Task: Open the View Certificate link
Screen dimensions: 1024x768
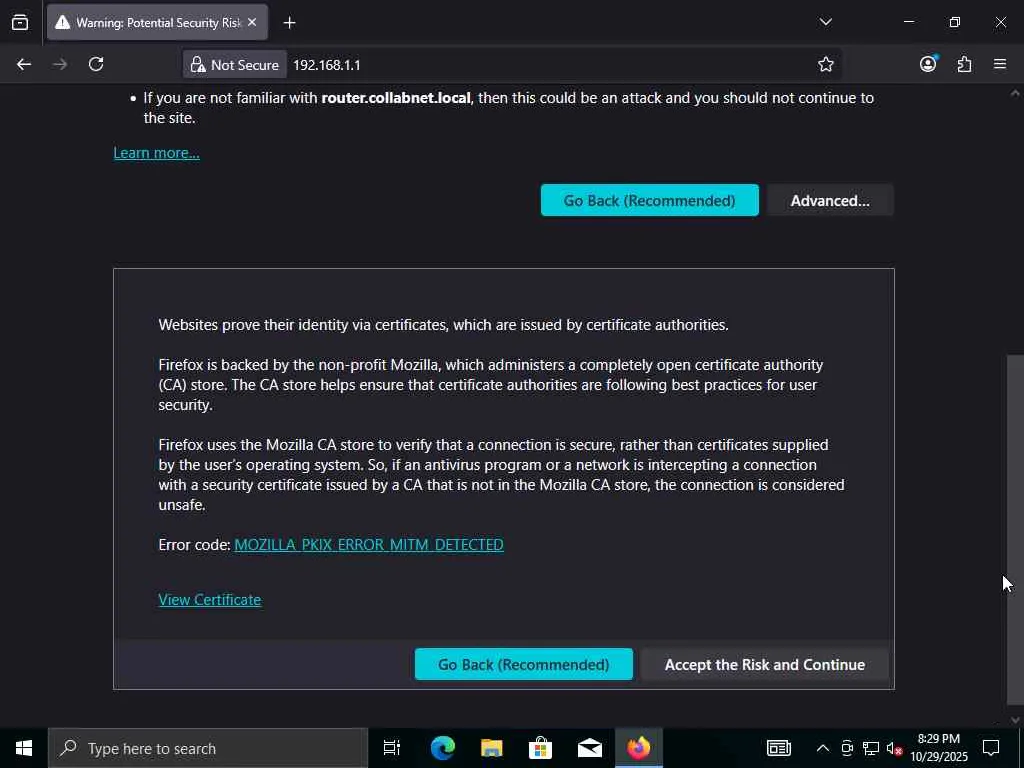Action: [210, 600]
